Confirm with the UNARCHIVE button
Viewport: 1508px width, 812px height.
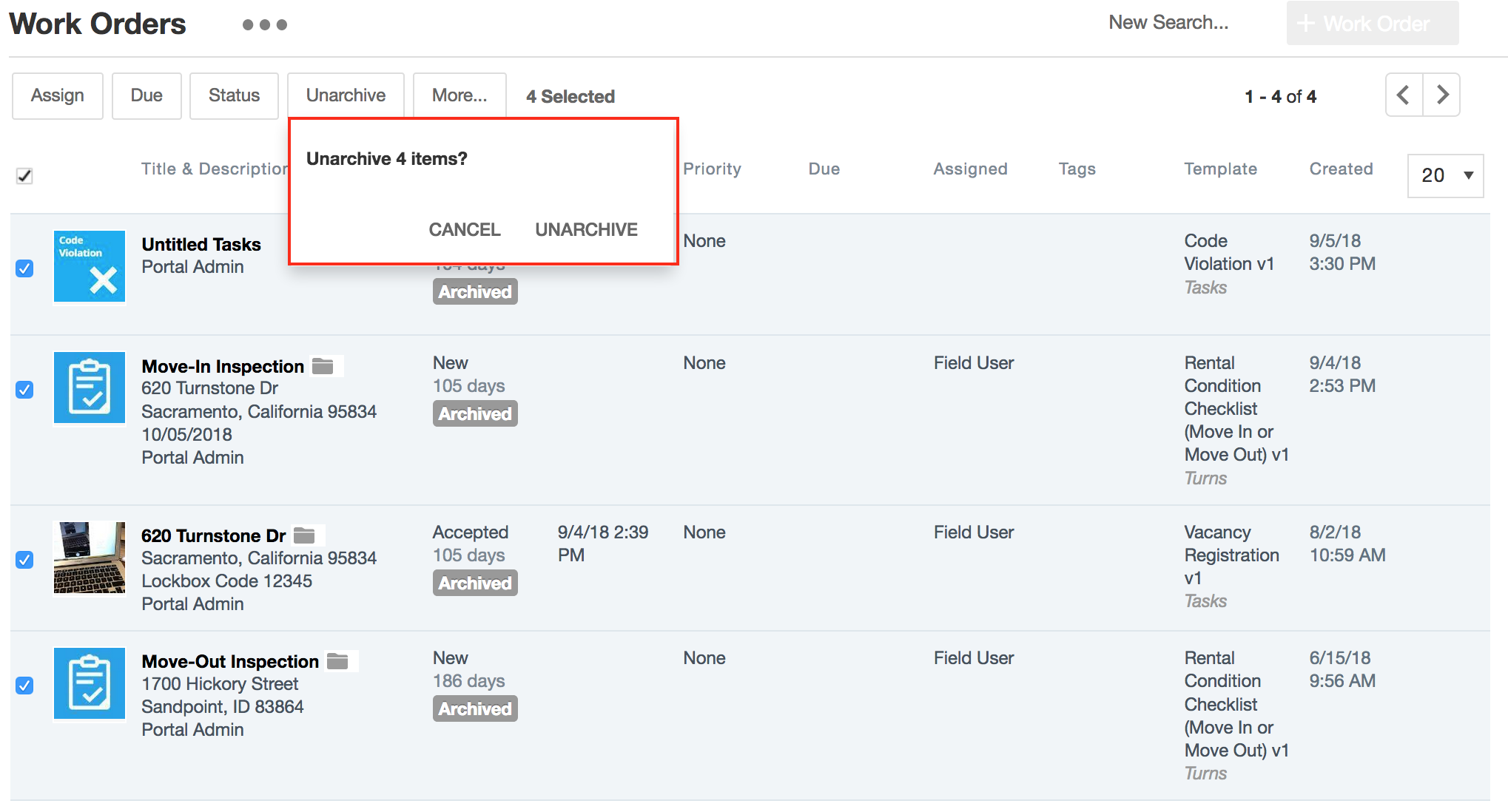pos(586,230)
